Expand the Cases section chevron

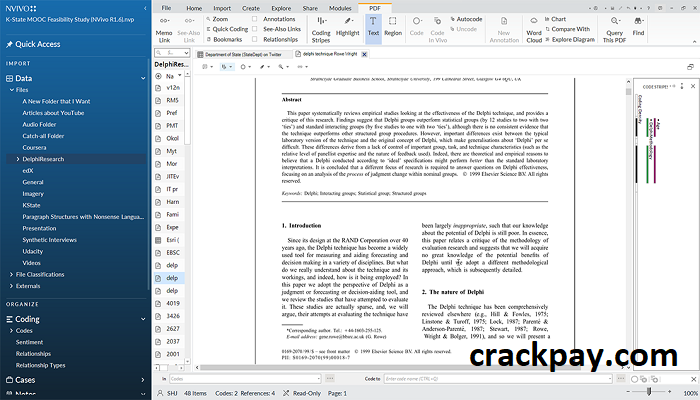(x=143, y=380)
